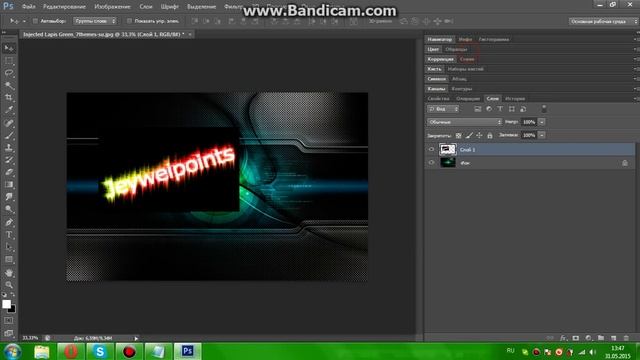Toggle layer filtering switch

tap(544, 109)
